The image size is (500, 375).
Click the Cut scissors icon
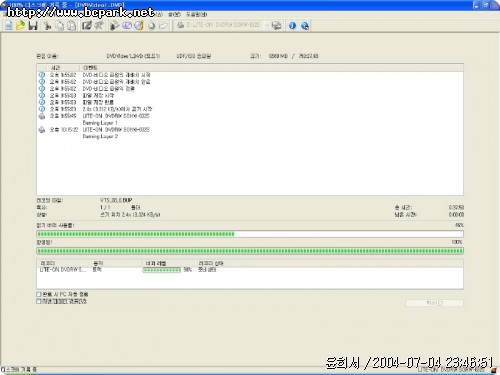[47, 26]
